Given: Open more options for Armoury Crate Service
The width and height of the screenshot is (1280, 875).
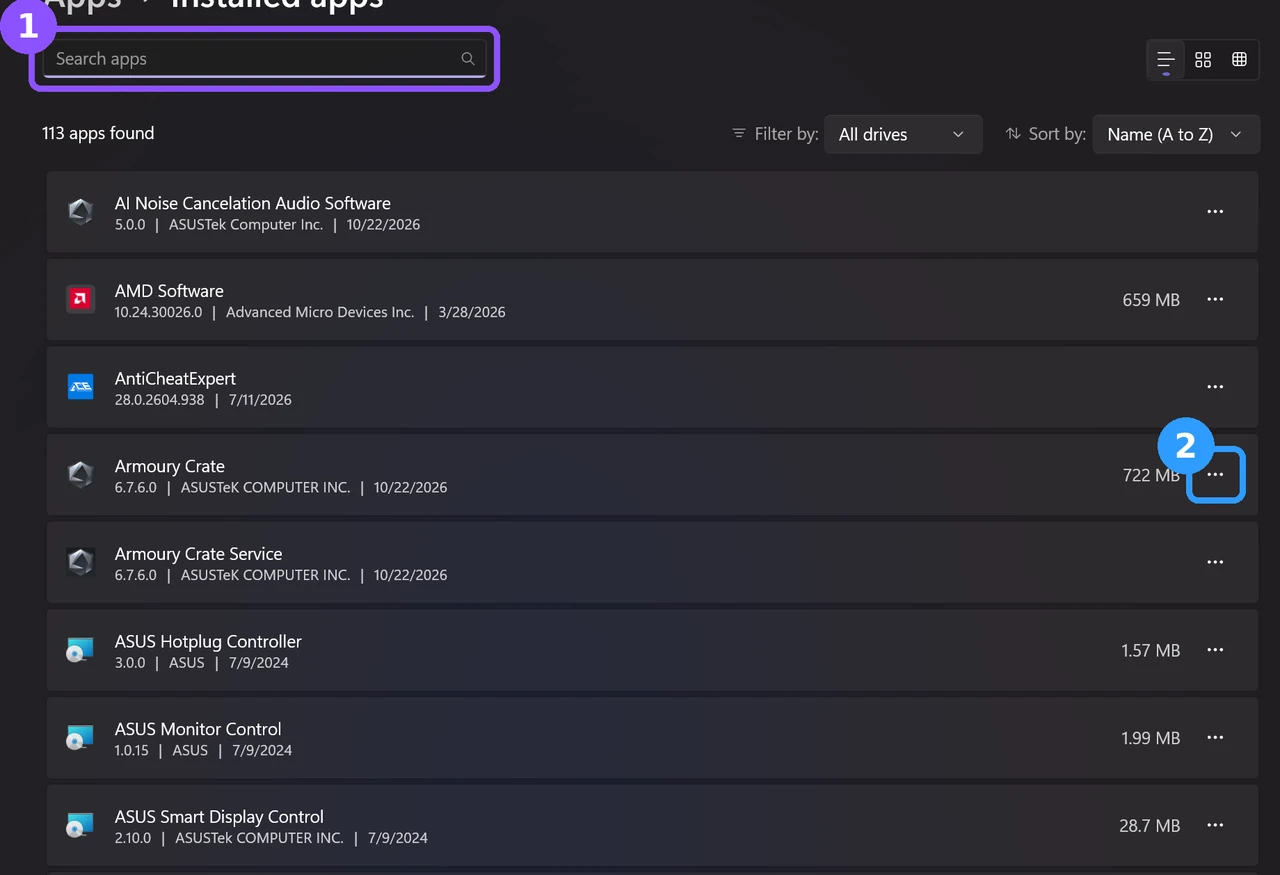Looking at the screenshot, I should [x=1215, y=563].
